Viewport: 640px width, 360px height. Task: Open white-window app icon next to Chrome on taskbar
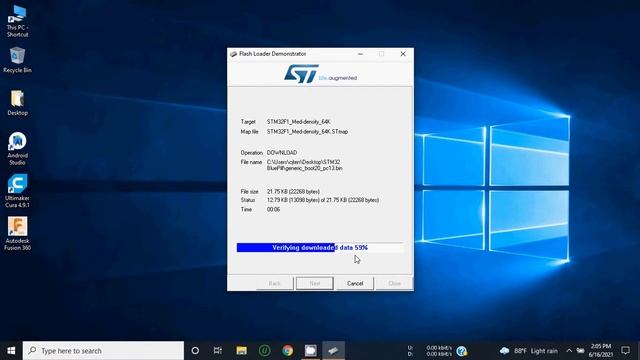pyautogui.click(x=311, y=351)
